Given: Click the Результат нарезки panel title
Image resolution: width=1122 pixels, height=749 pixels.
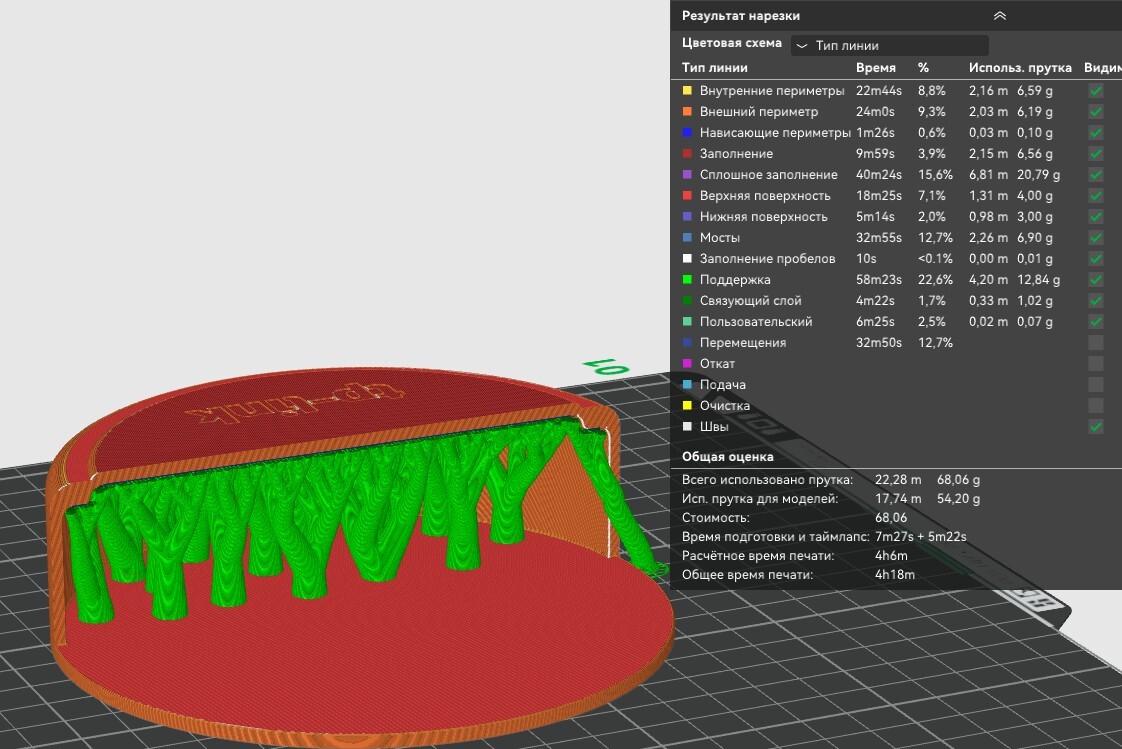Looking at the screenshot, I should pos(740,16).
